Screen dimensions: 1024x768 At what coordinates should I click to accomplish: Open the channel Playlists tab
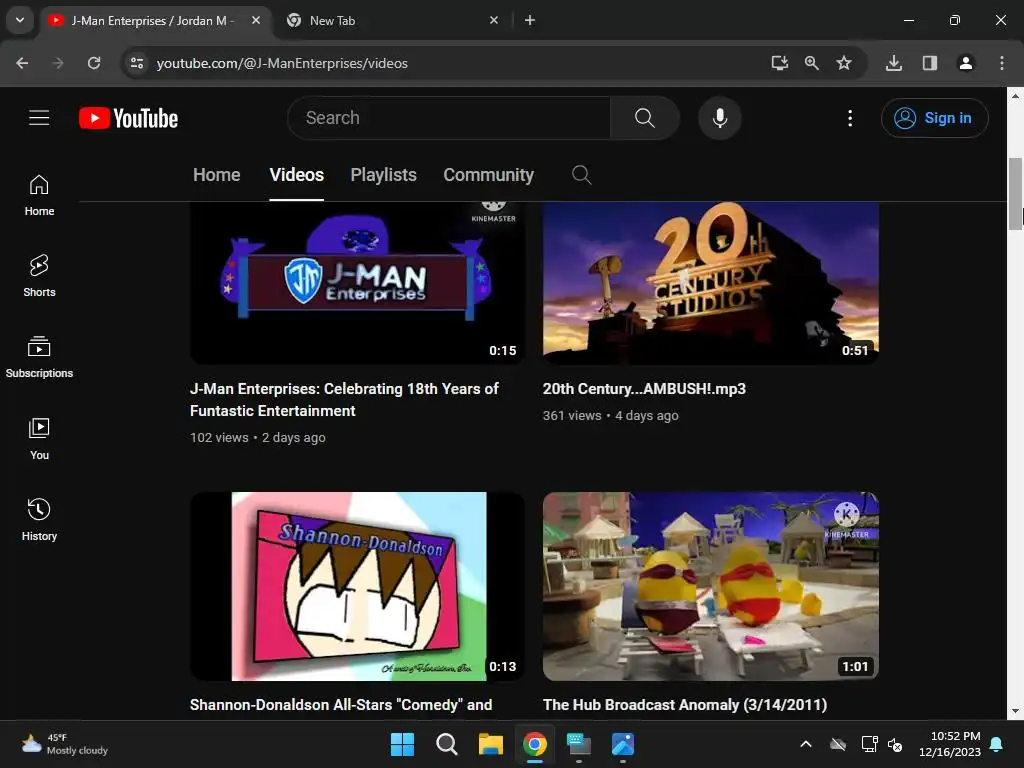pyautogui.click(x=383, y=175)
